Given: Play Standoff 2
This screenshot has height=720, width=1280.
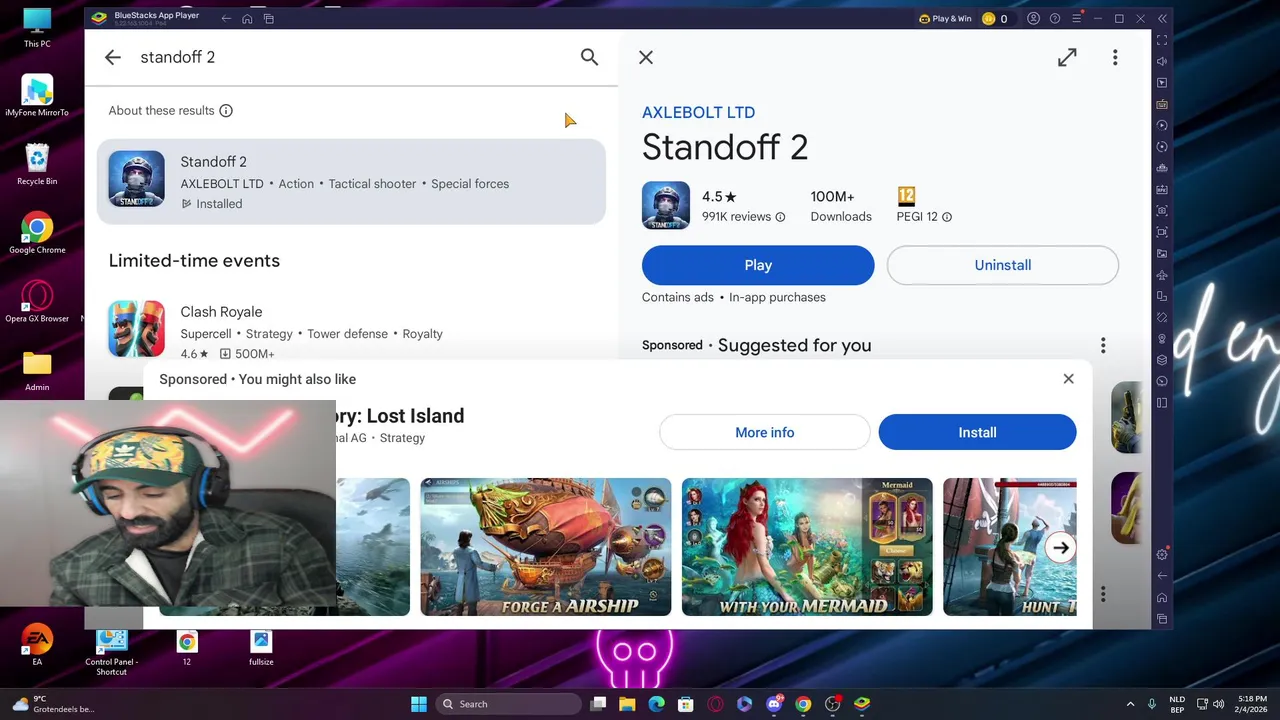Looking at the screenshot, I should (758, 265).
